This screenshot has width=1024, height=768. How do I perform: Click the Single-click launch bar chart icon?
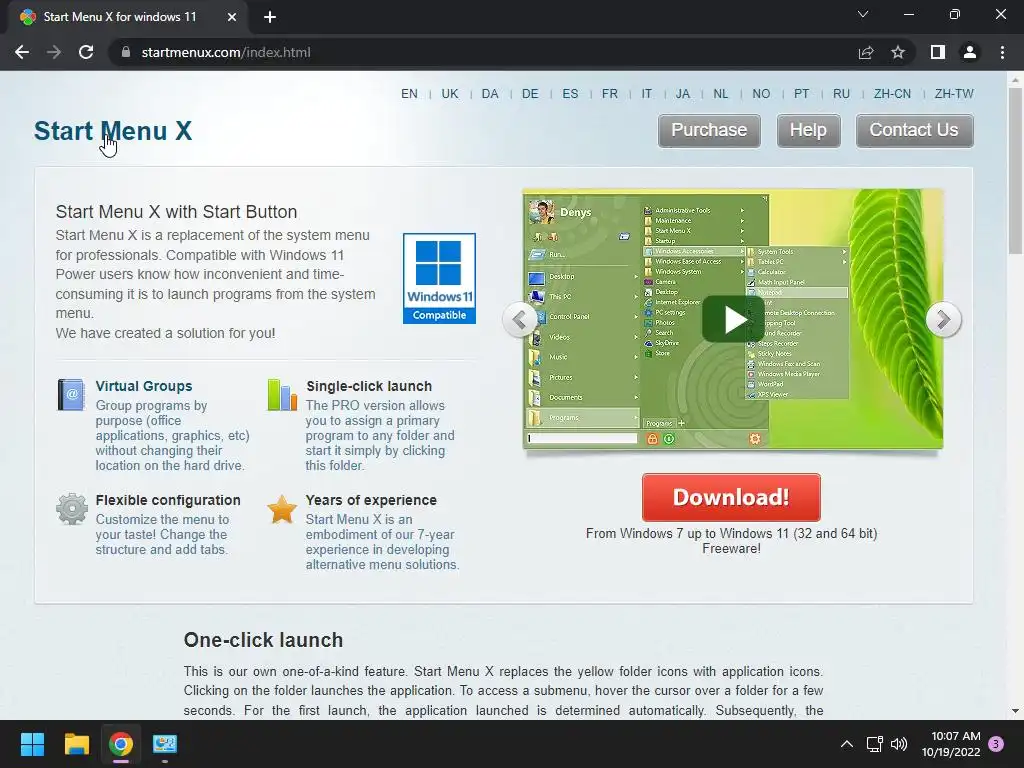click(x=282, y=394)
